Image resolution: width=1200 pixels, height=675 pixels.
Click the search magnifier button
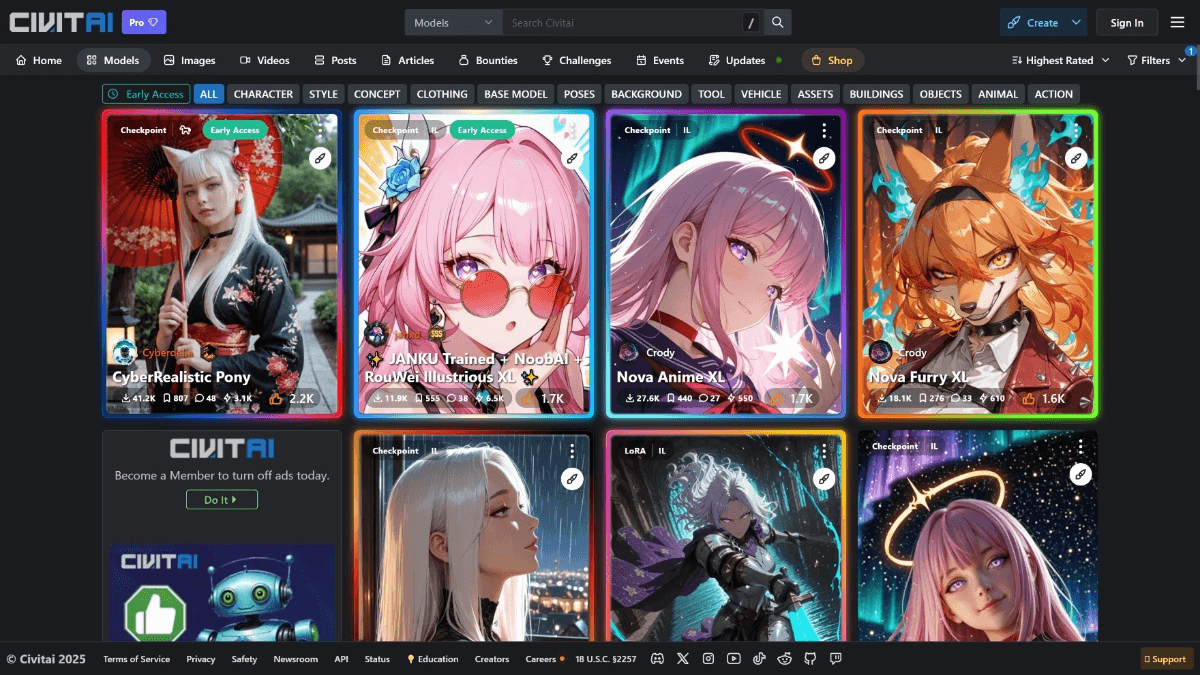(x=778, y=23)
